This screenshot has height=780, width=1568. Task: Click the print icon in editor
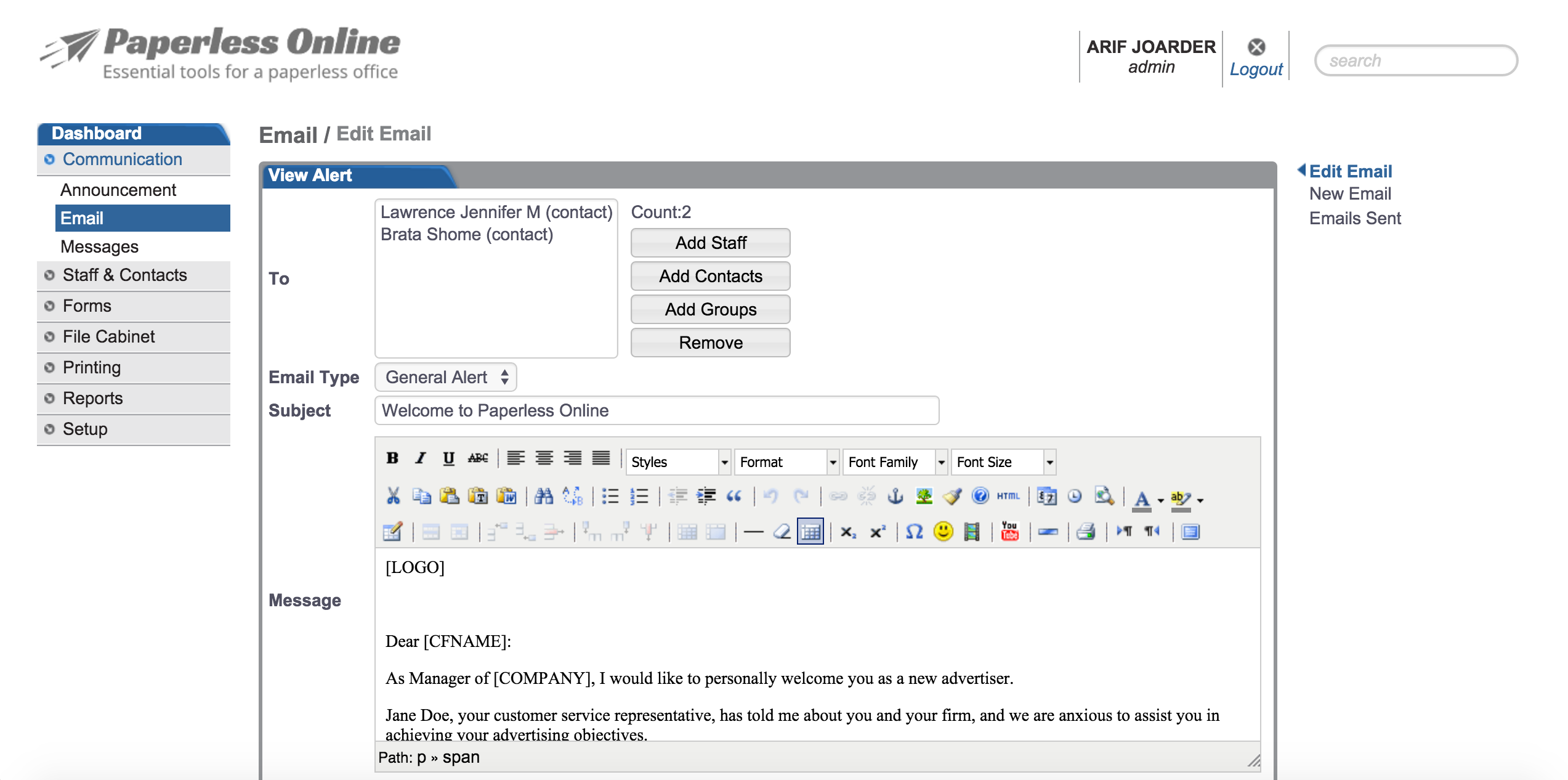click(x=1086, y=531)
